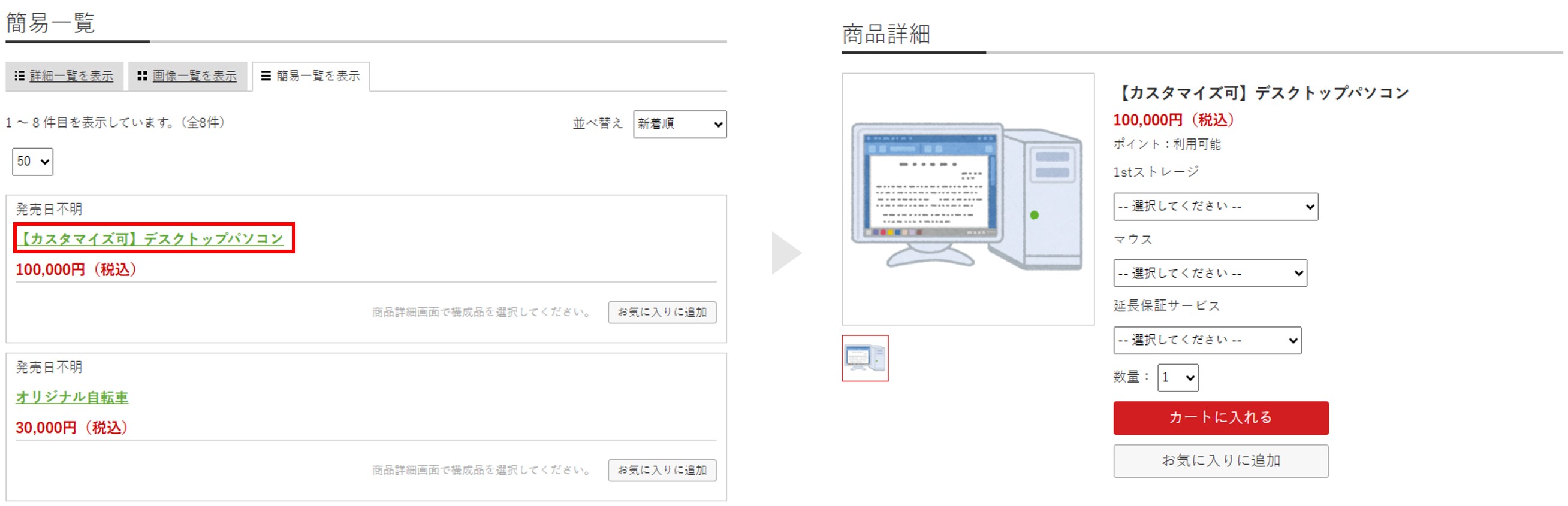
Task: Switch to the 画像一覧を表示 tab
Action: 188,76
